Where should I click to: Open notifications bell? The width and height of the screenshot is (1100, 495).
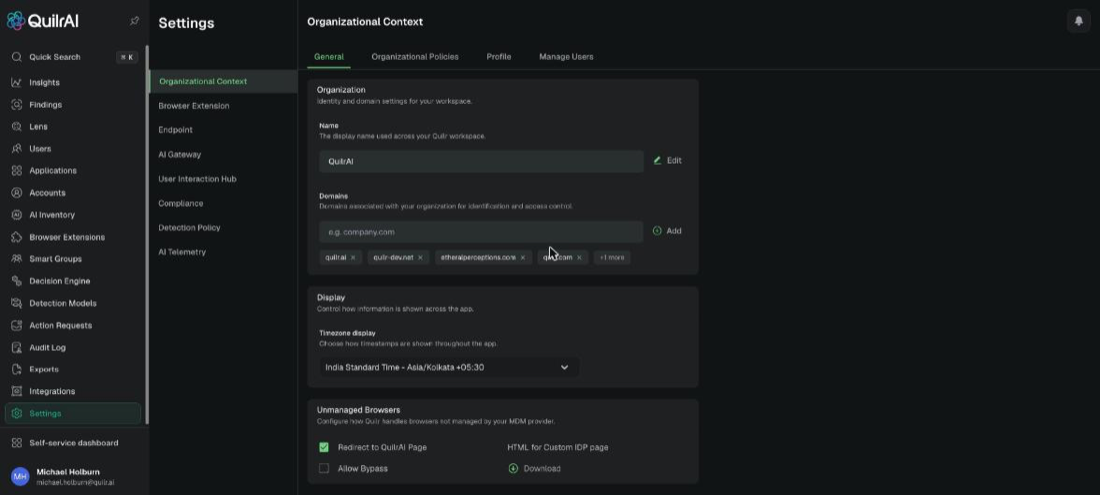click(1078, 21)
